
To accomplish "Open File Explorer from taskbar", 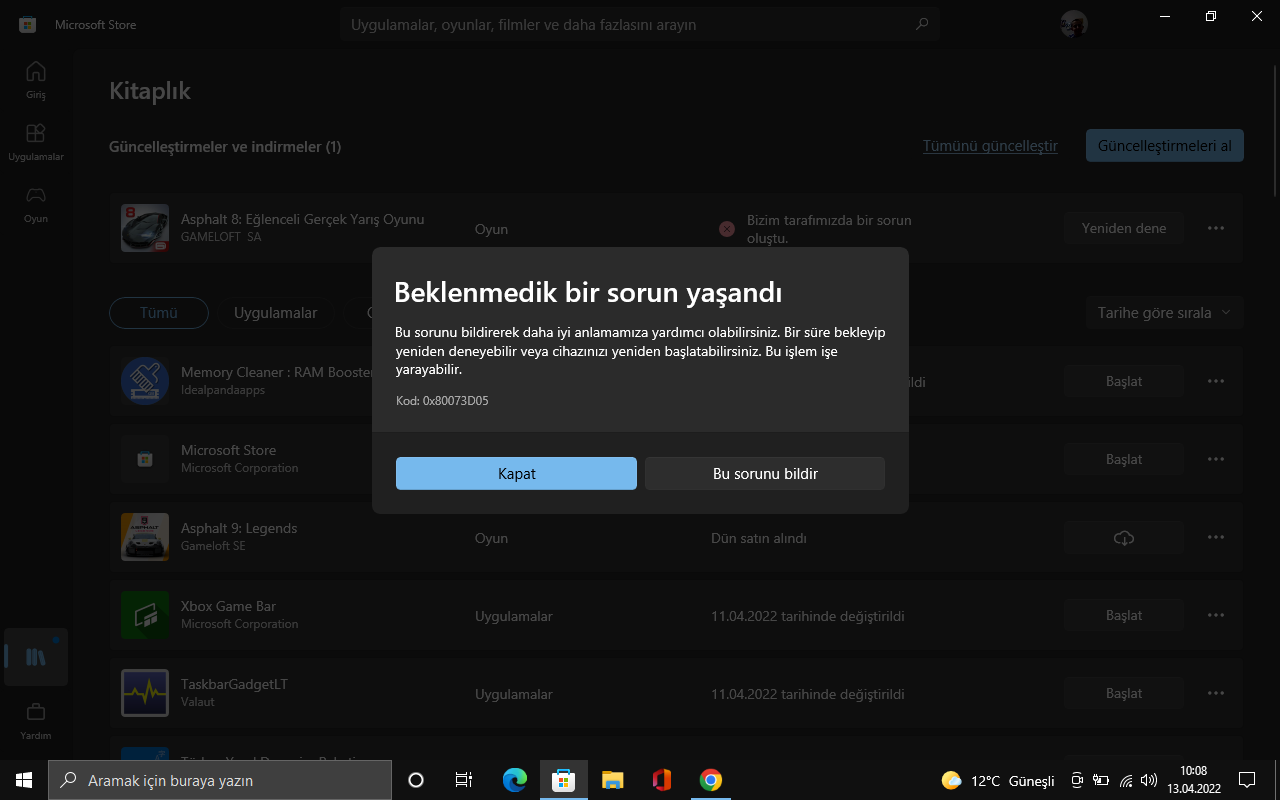I will pyautogui.click(x=613, y=780).
